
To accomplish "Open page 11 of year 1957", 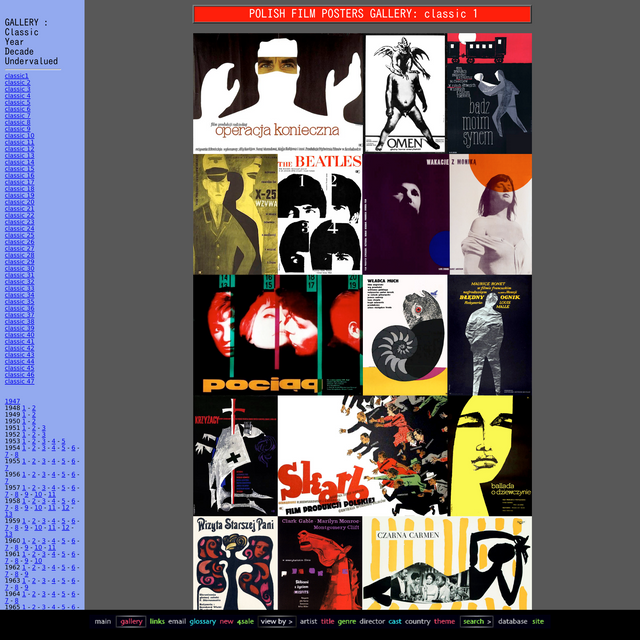I will point(52,494).
